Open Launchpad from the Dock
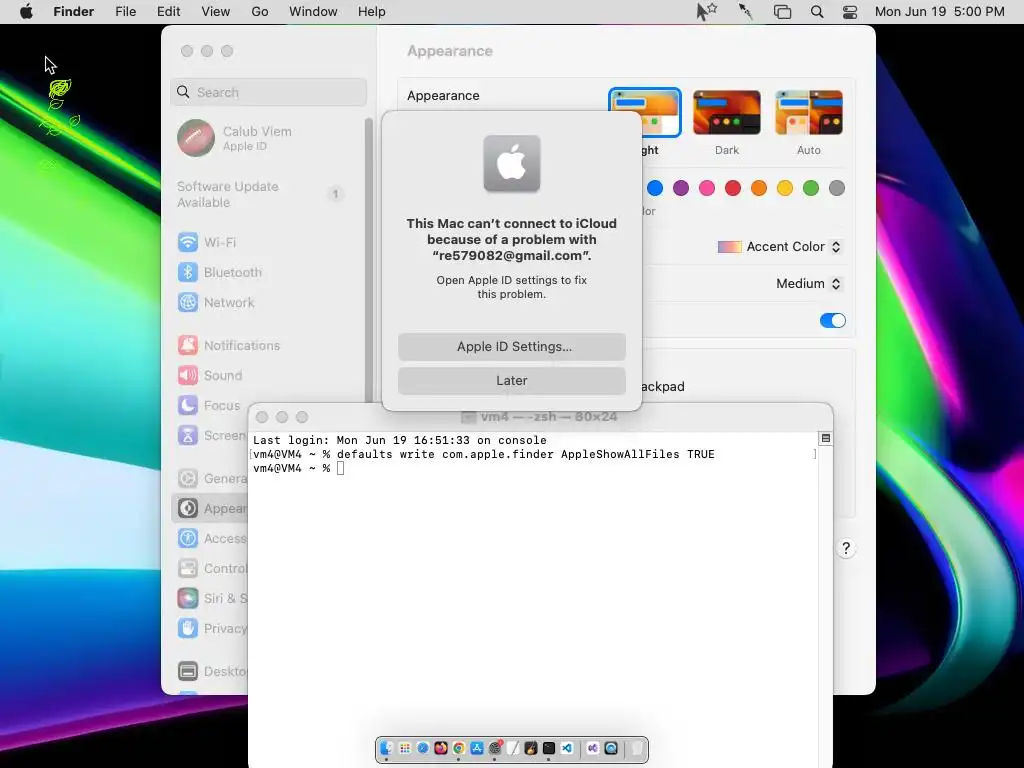The image size is (1024, 768). coord(405,748)
